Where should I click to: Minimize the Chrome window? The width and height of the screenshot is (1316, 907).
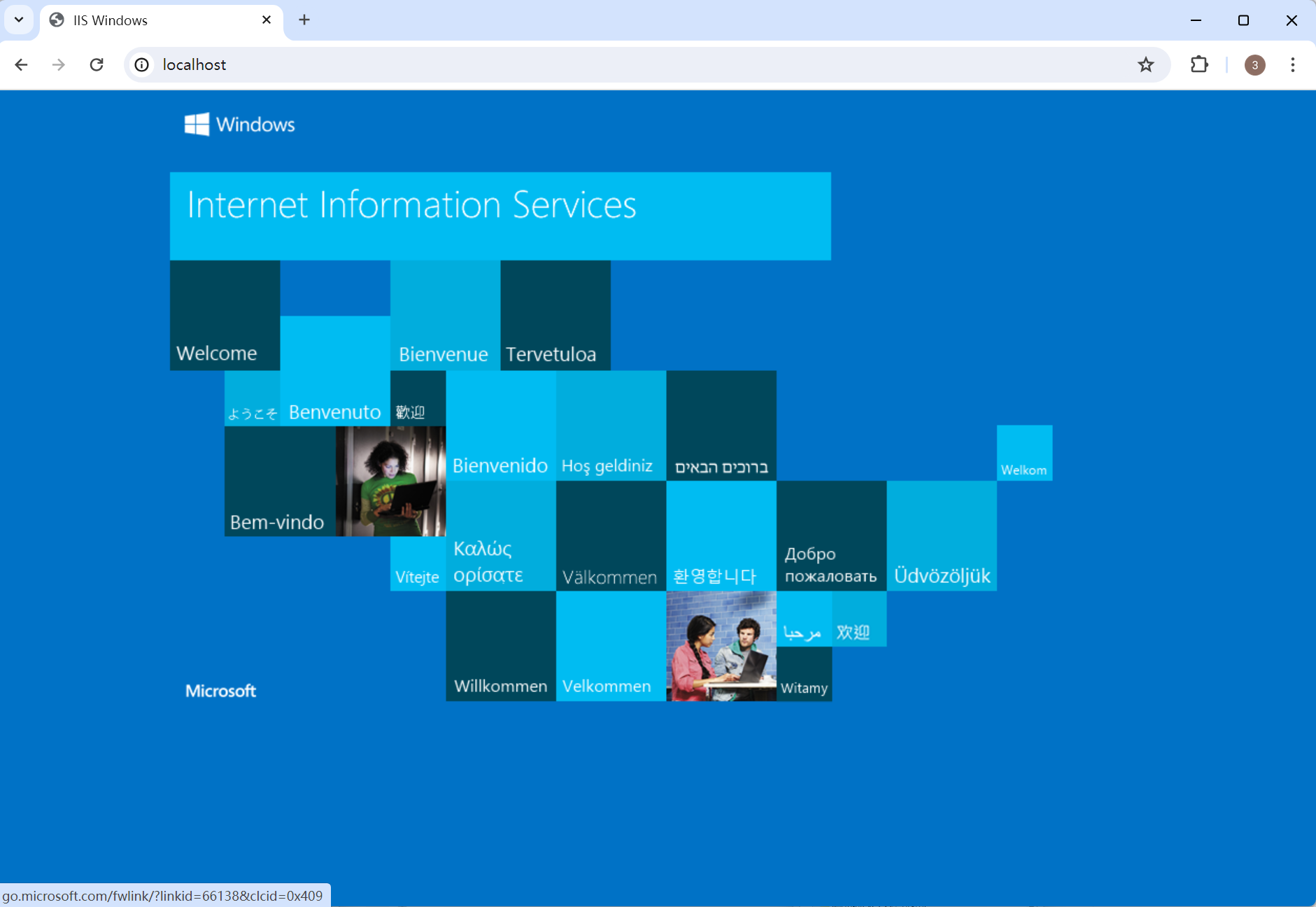point(1196,20)
